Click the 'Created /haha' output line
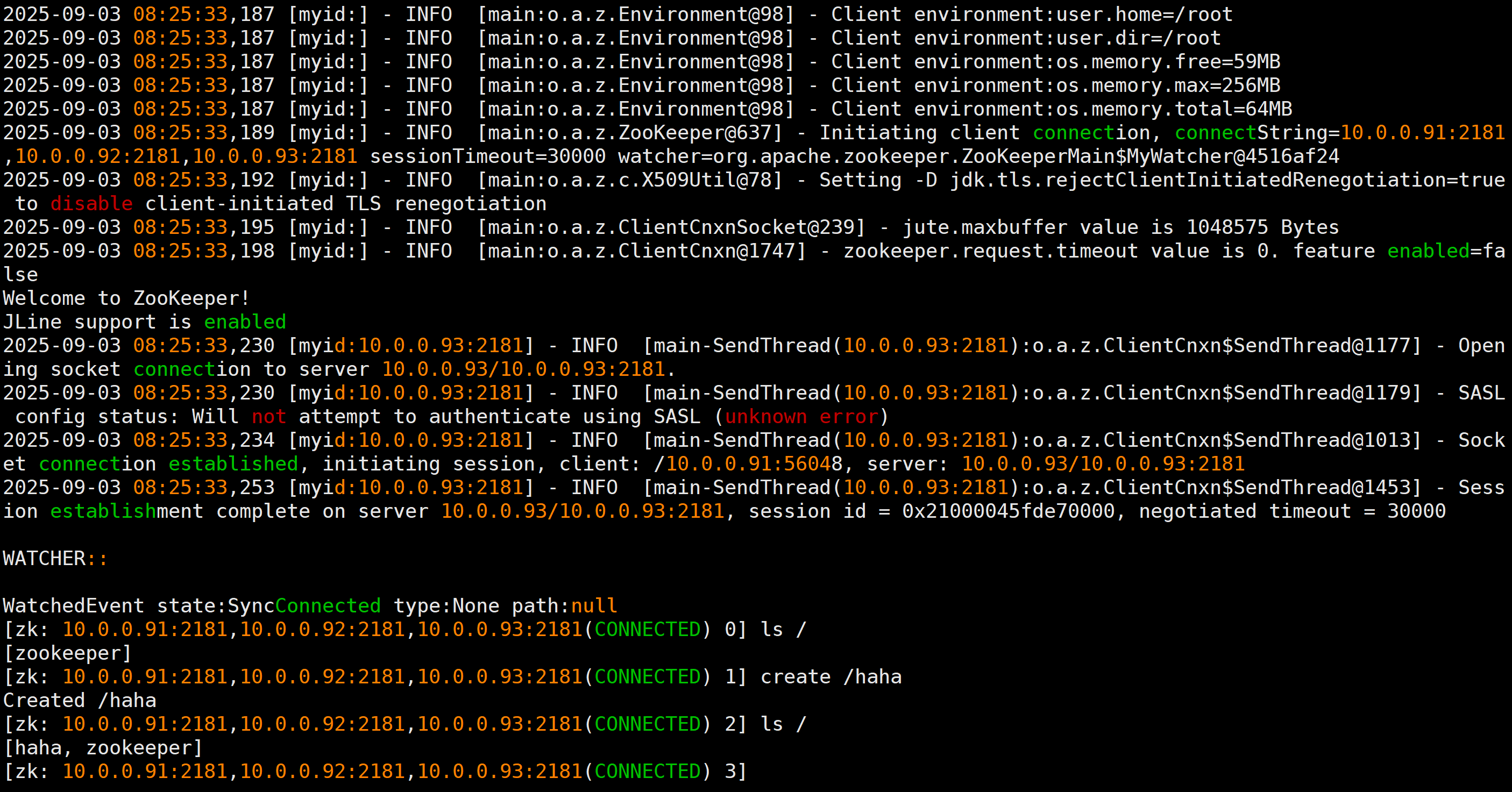The width and height of the screenshot is (1512, 792). pos(79,700)
